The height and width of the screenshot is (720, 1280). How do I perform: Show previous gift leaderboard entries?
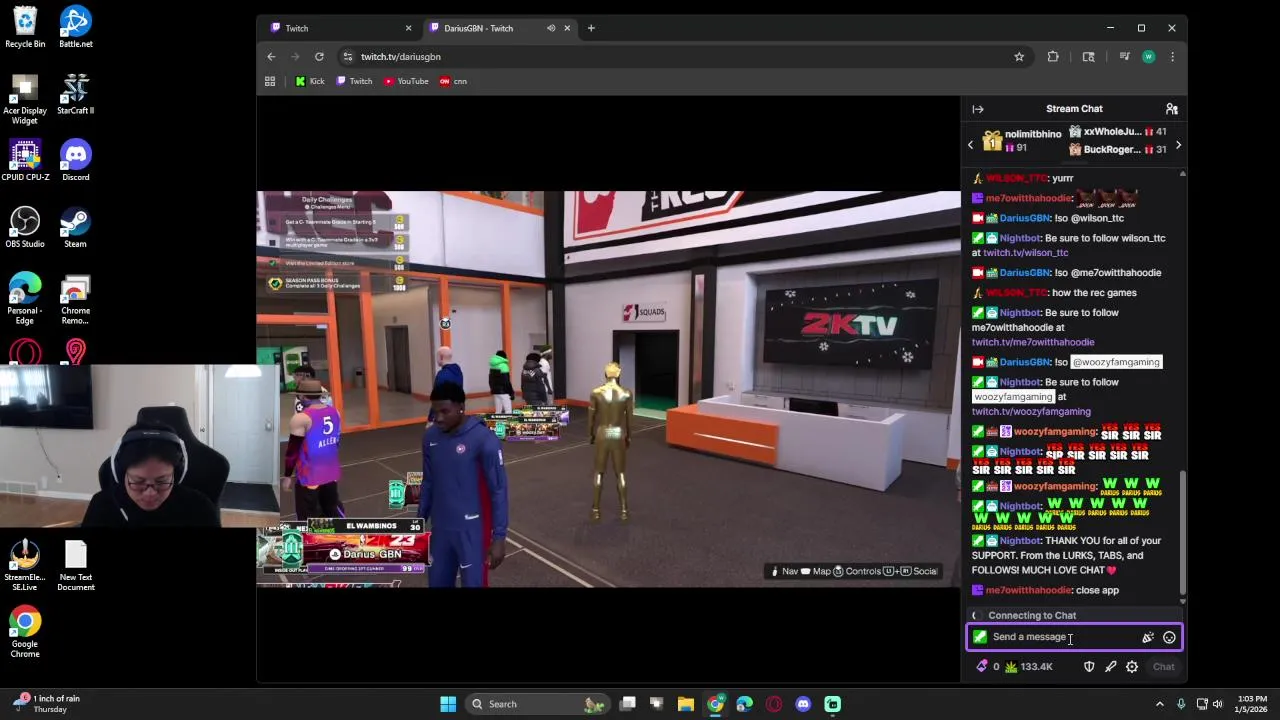[970, 146]
